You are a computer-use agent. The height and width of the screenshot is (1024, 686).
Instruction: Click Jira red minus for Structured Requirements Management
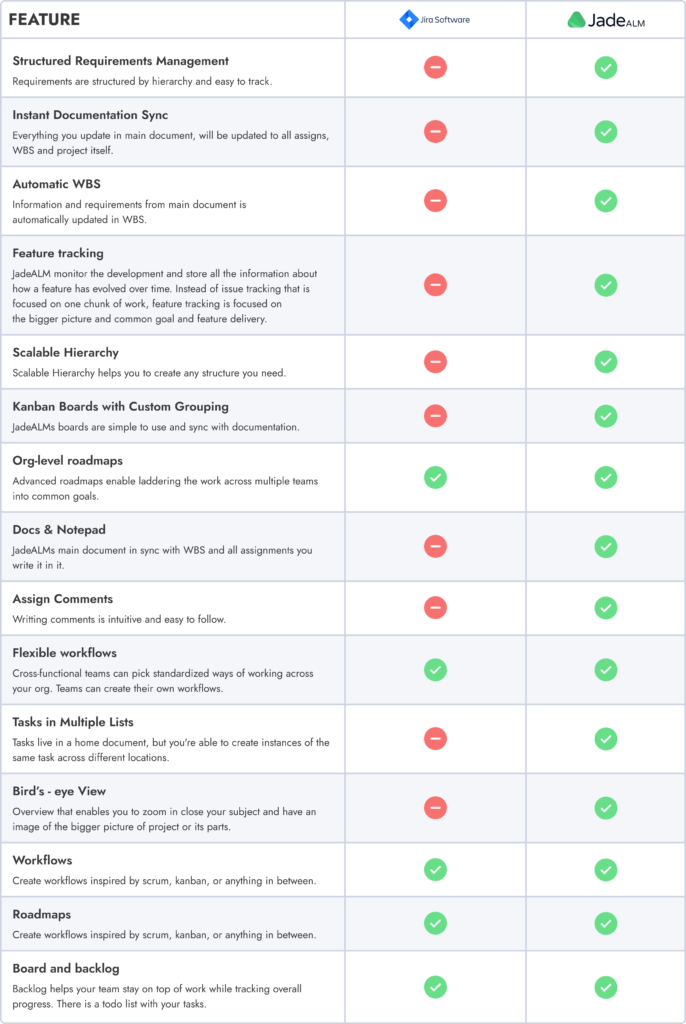click(x=435, y=67)
